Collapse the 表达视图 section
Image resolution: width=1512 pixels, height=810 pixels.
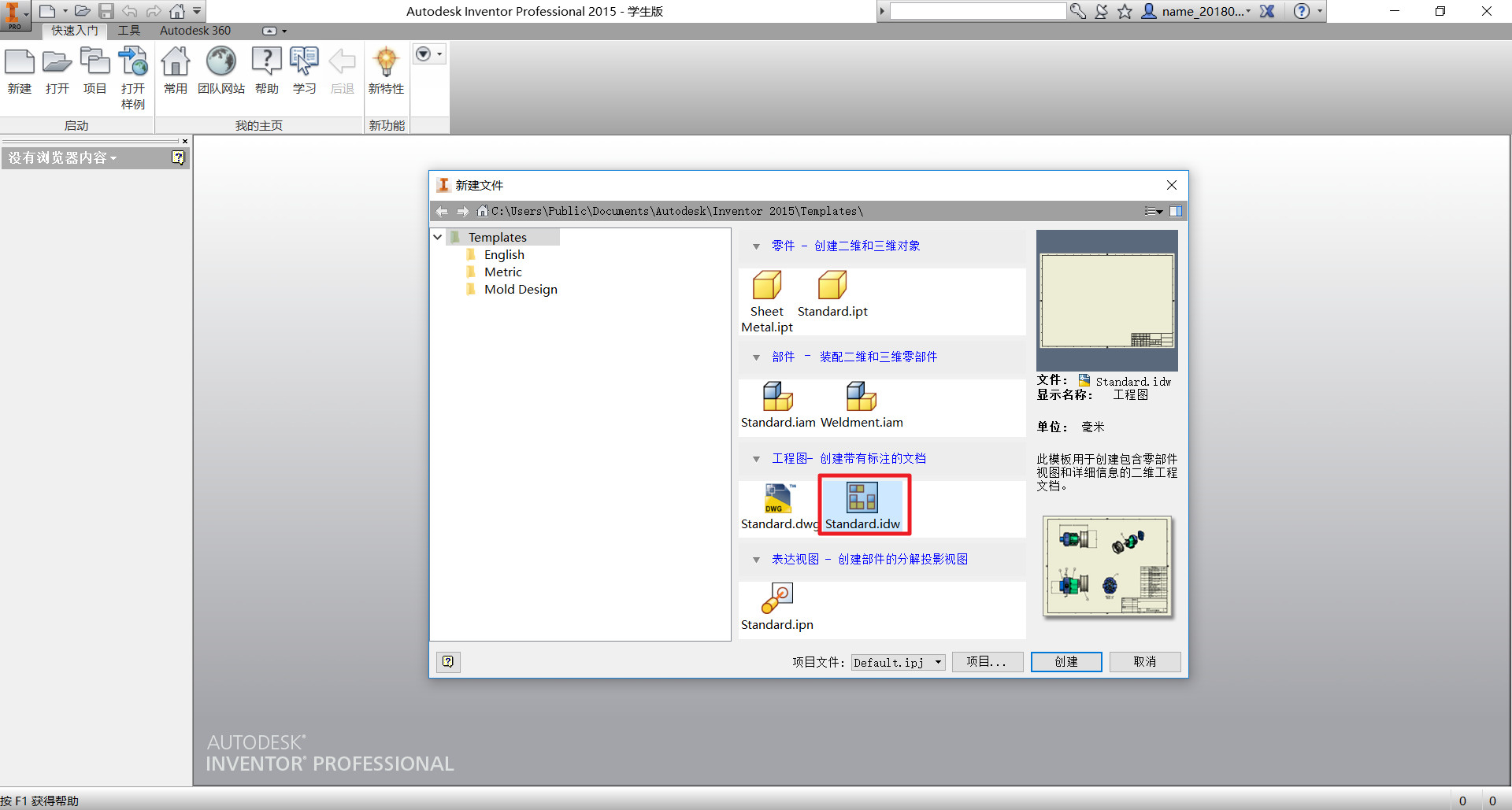756,560
